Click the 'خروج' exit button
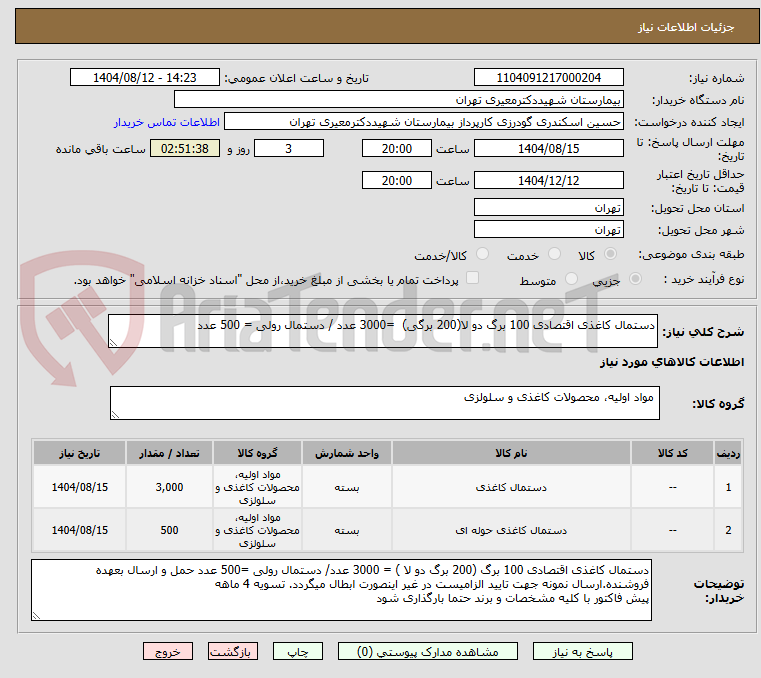The width and height of the screenshot is (761, 678). pyautogui.click(x=167, y=651)
